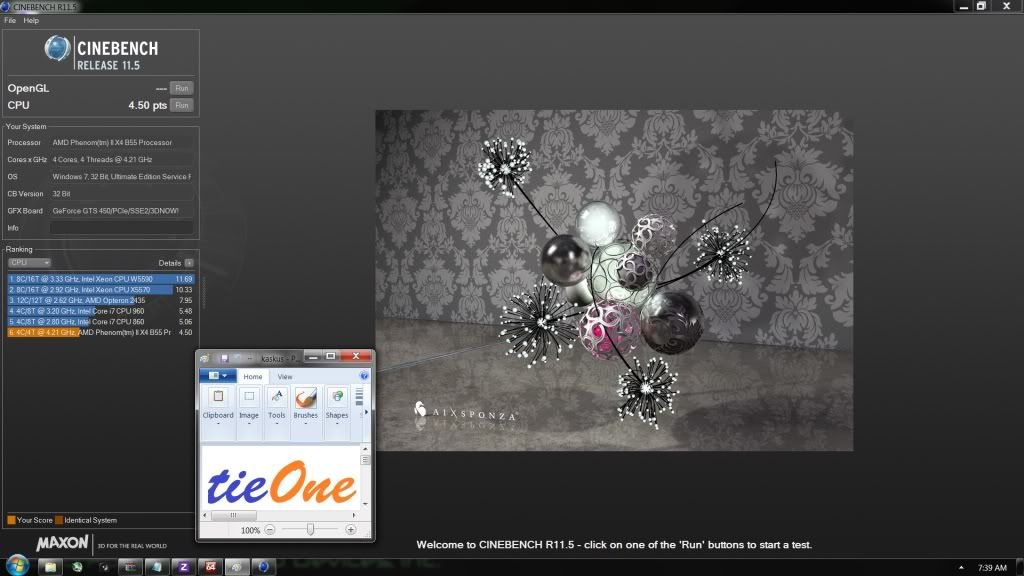Switch to the Paint taskbar button
This screenshot has height=576, width=1024.
pos(237,567)
